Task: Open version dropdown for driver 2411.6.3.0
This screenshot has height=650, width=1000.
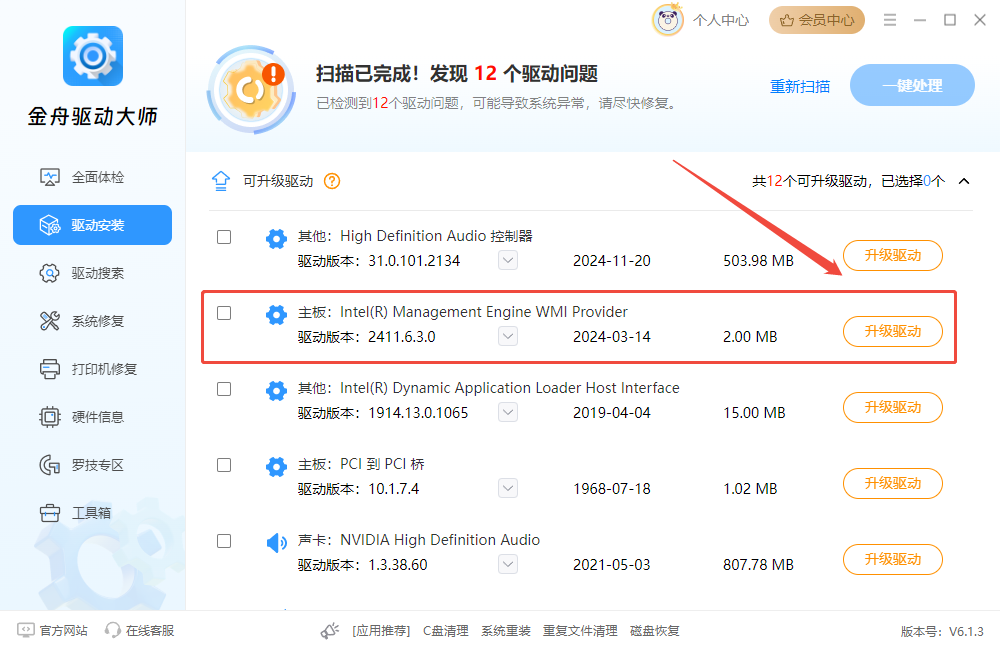Action: [508, 336]
